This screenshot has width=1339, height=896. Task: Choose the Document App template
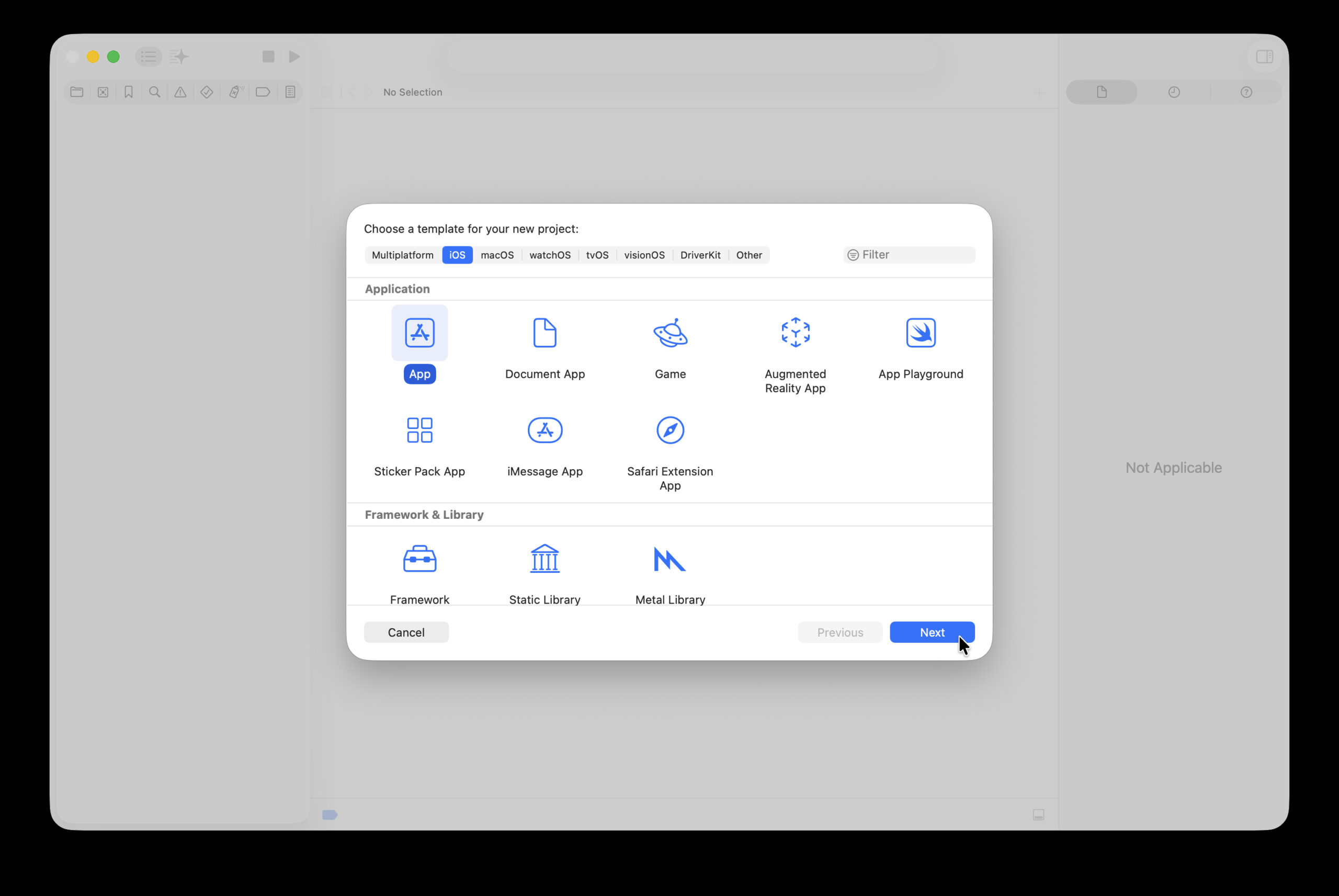click(544, 333)
